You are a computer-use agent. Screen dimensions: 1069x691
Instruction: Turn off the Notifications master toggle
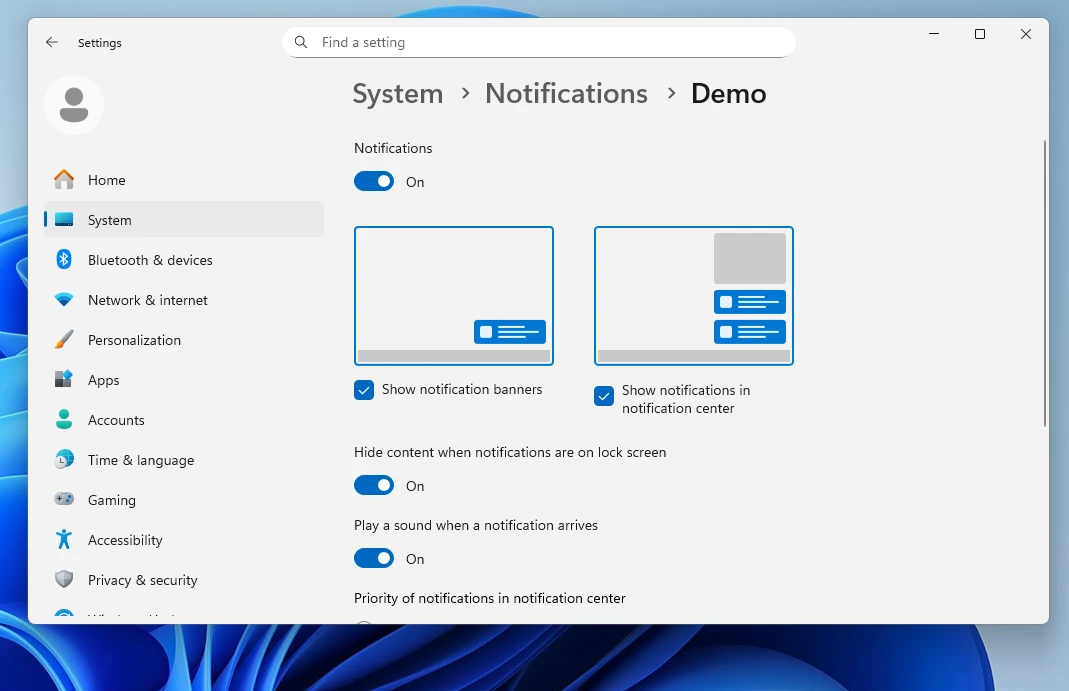pos(374,181)
